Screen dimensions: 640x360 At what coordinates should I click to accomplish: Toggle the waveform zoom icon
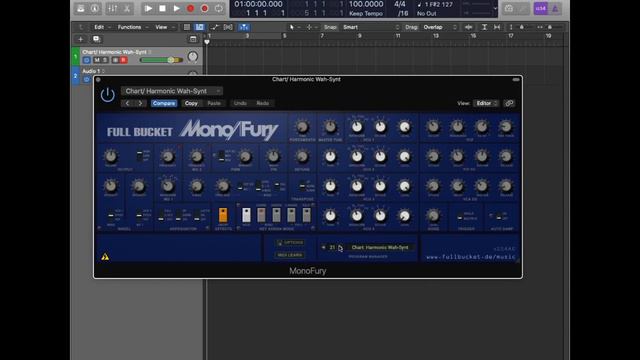point(469,27)
